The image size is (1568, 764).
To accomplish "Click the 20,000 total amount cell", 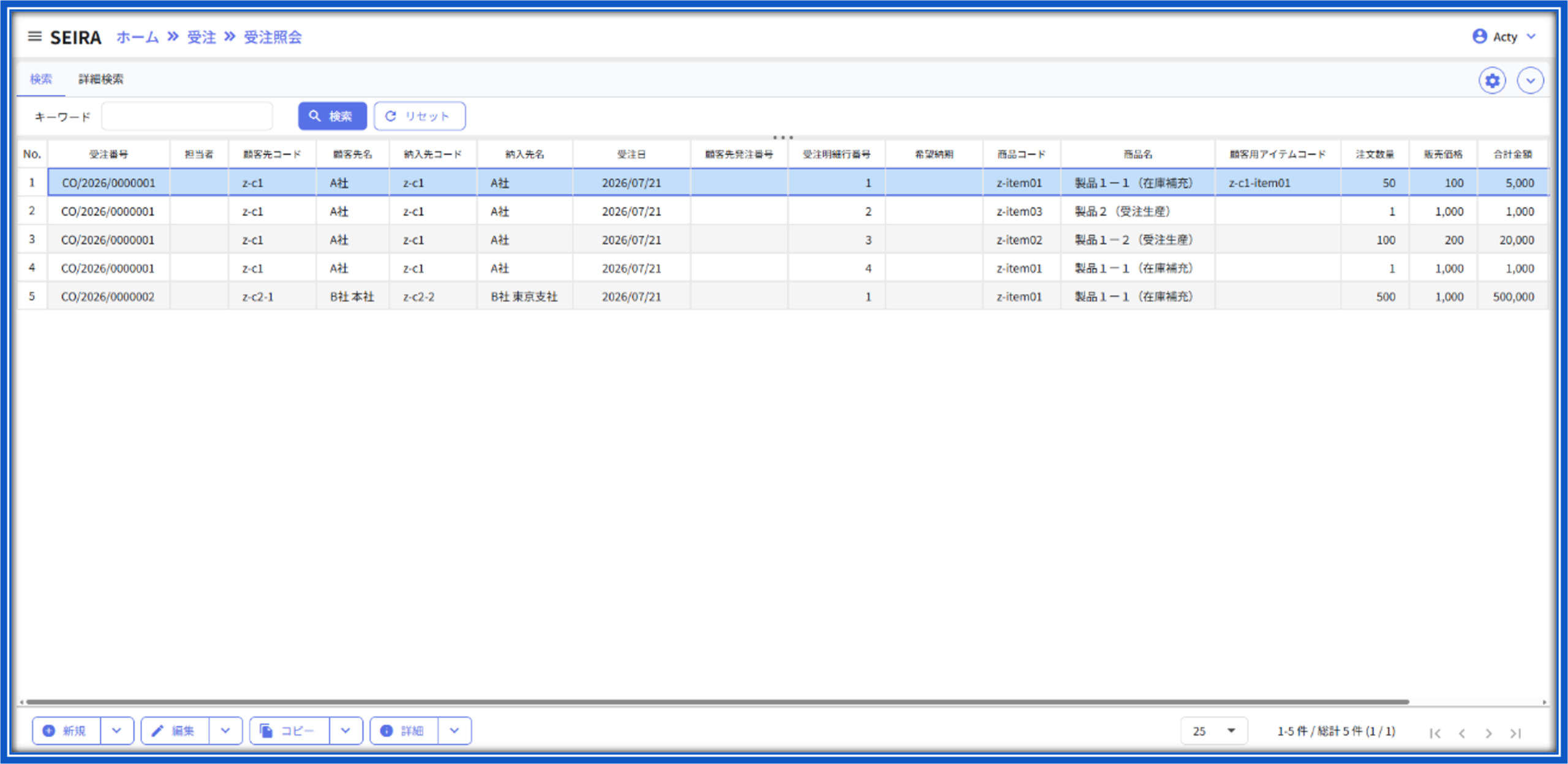I will [x=1512, y=240].
